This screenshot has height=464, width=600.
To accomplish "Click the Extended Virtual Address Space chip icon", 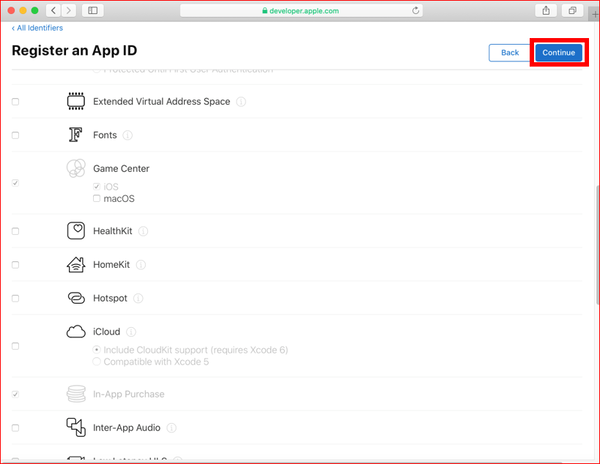I will click(76, 101).
